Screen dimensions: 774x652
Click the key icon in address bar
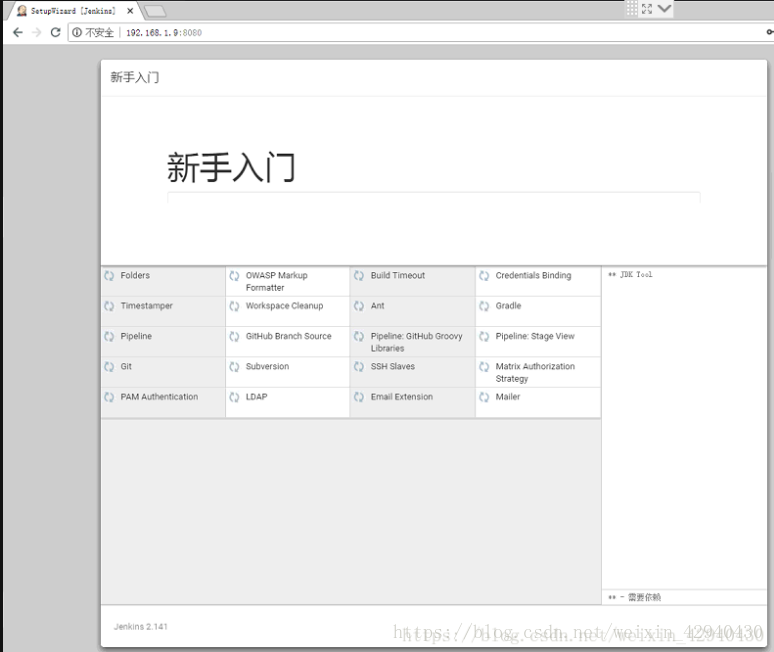tap(770, 32)
